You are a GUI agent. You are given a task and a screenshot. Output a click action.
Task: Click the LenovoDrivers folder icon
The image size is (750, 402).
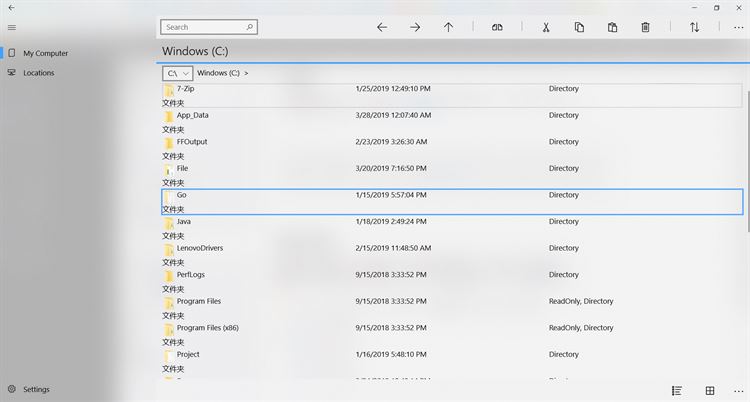[168, 250]
